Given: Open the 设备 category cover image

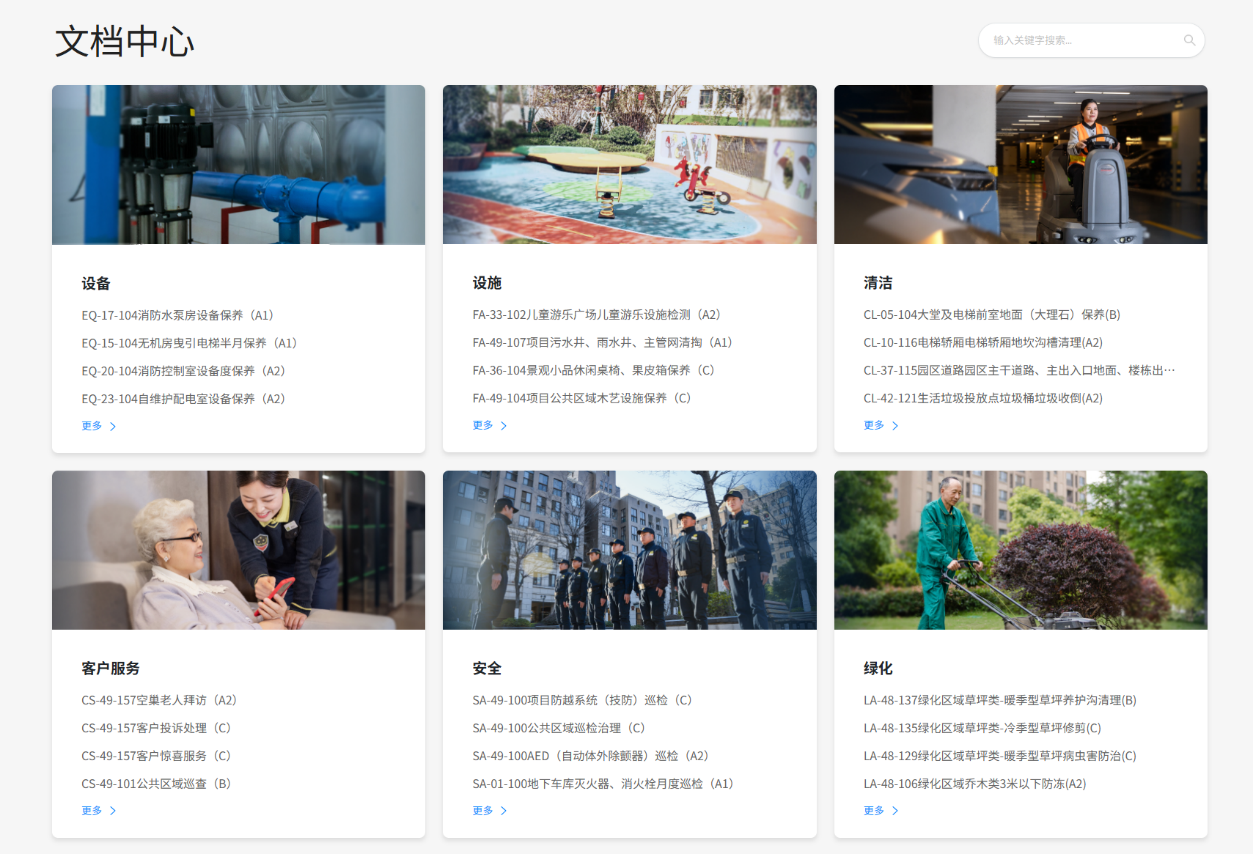Looking at the screenshot, I should click(x=238, y=164).
